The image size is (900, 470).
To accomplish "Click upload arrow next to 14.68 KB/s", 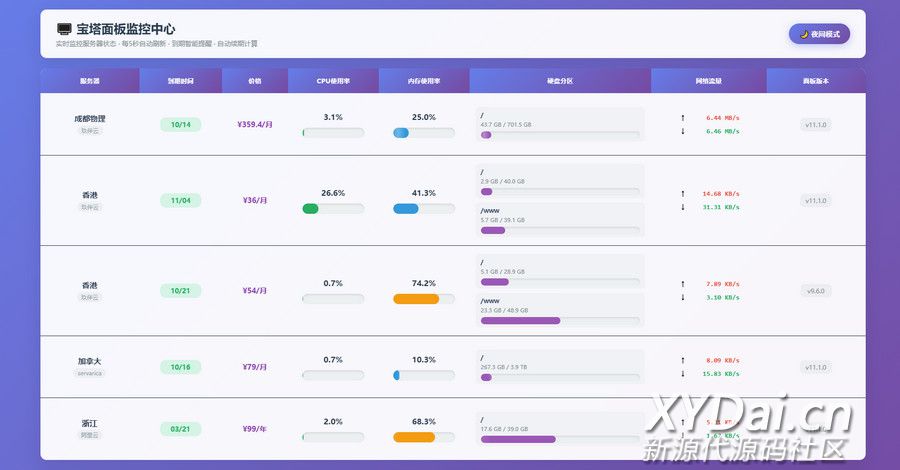I will click(x=683, y=194).
